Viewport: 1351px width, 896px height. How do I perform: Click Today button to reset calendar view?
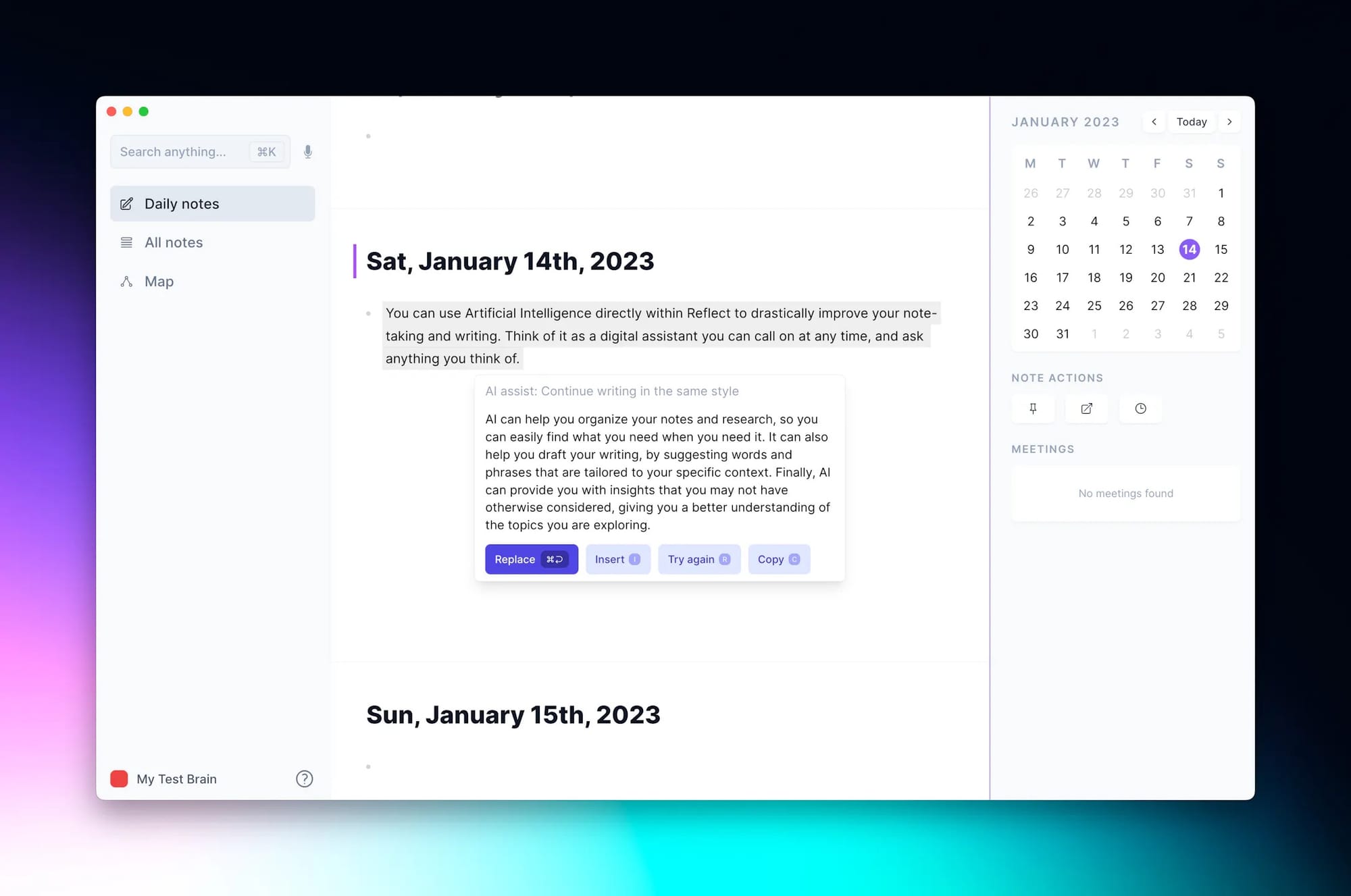1191,121
